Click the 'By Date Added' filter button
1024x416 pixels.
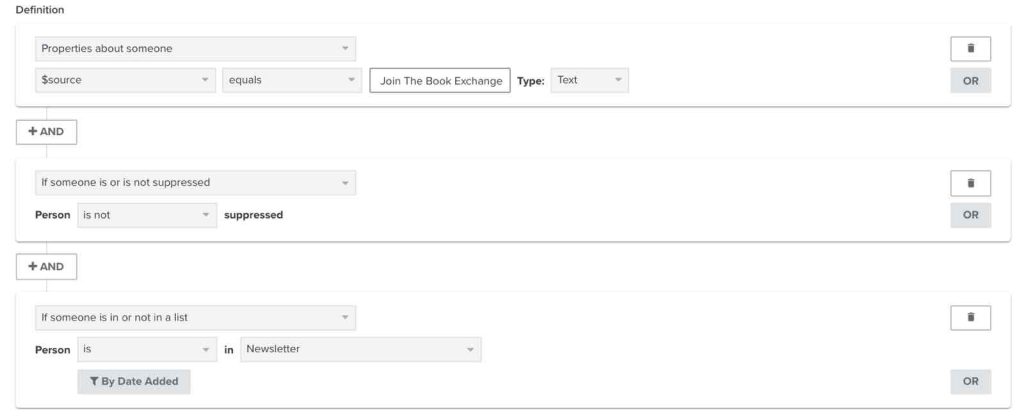pyautogui.click(x=134, y=382)
